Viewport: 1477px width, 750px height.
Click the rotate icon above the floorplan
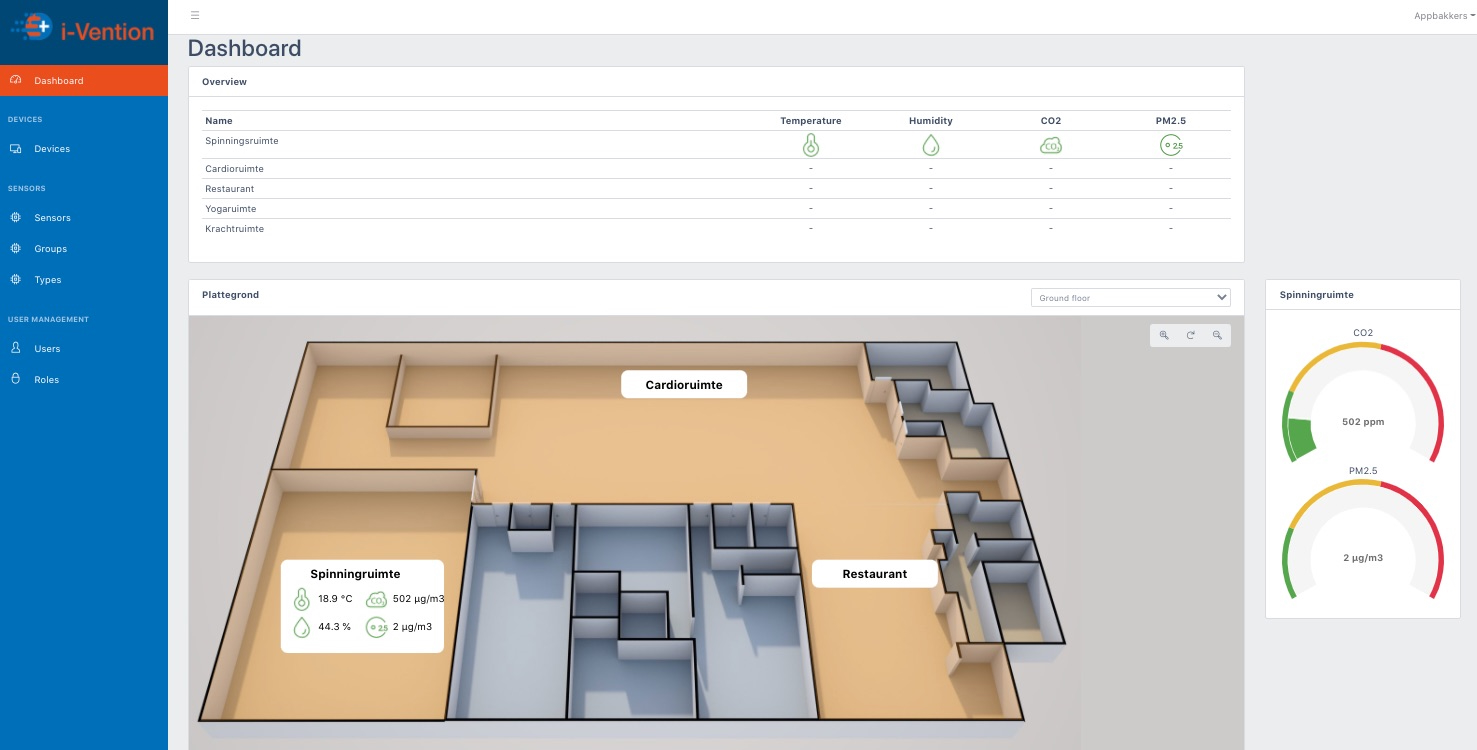point(1190,335)
